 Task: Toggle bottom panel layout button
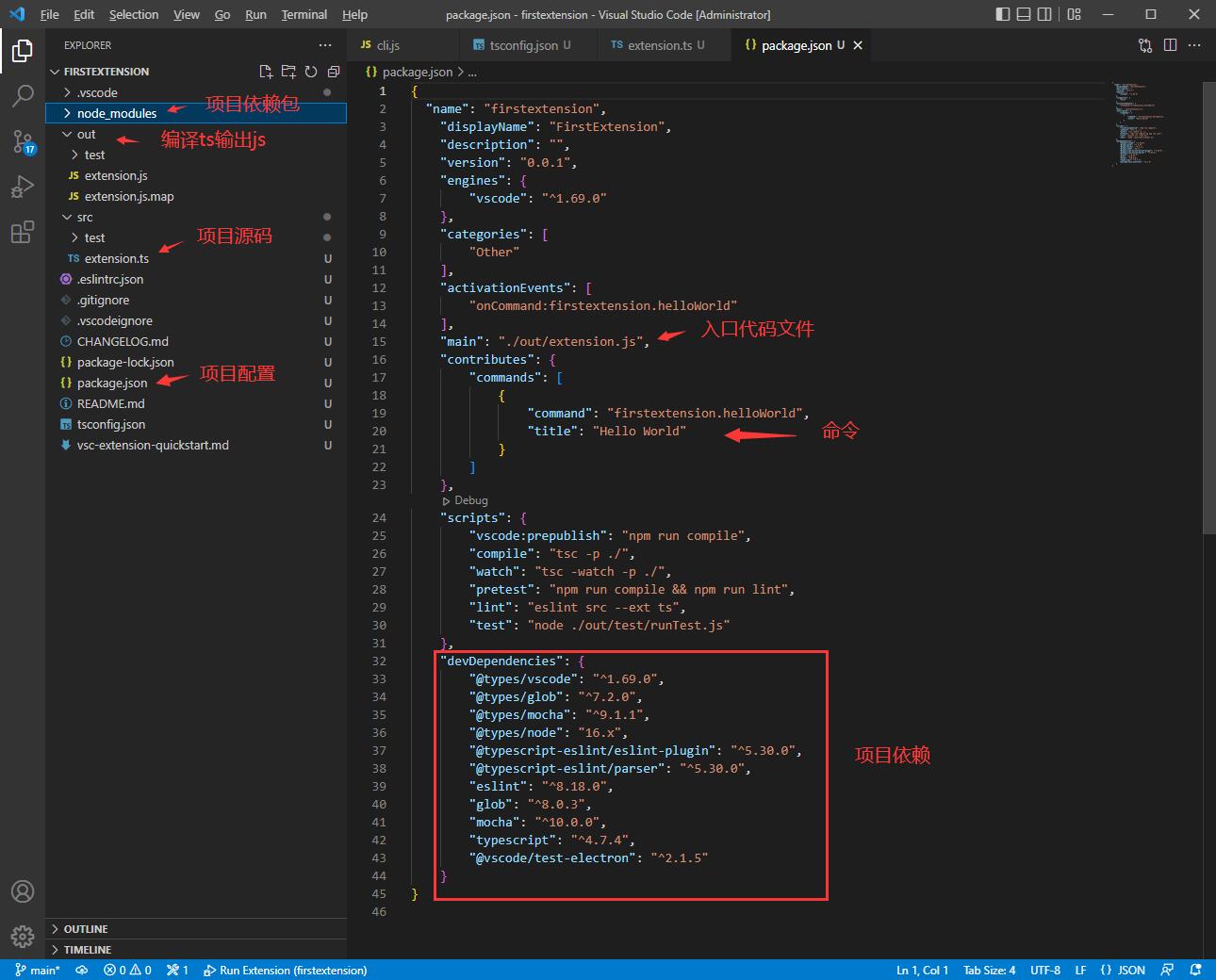tap(1024, 14)
